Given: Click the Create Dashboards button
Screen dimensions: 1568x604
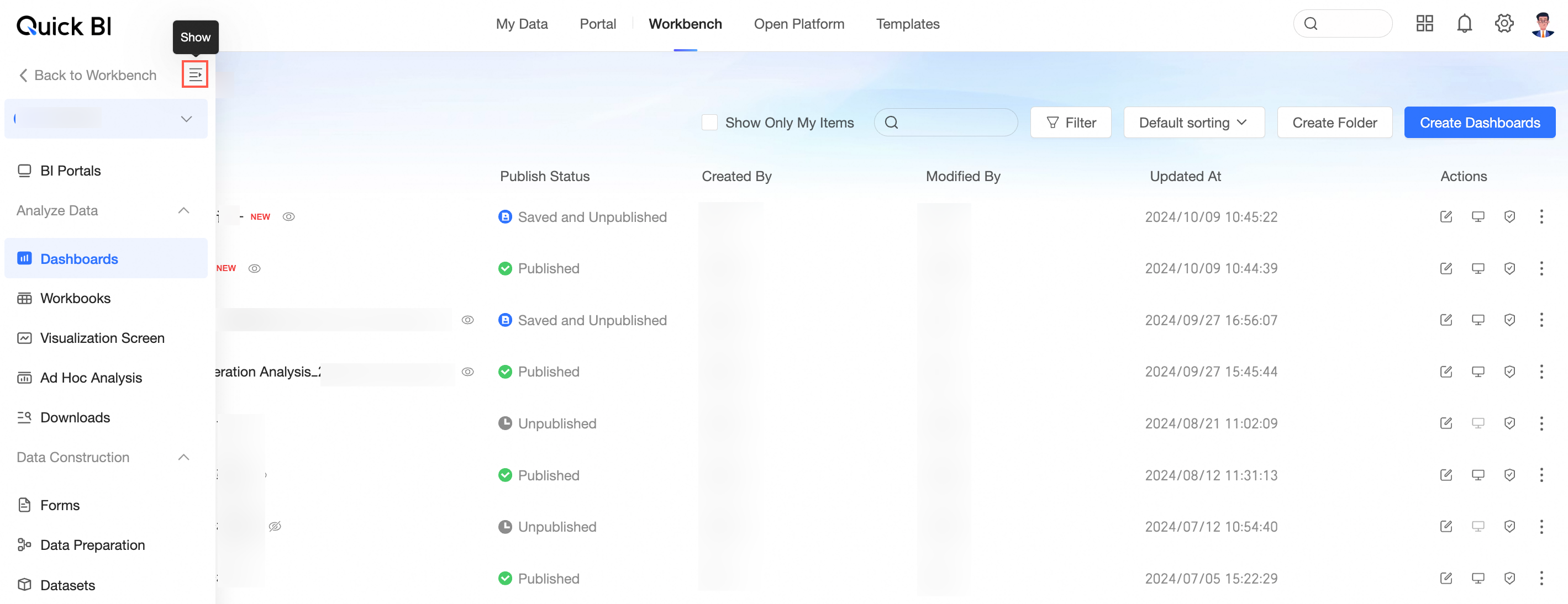Looking at the screenshot, I should click(x=1479, y=123).
